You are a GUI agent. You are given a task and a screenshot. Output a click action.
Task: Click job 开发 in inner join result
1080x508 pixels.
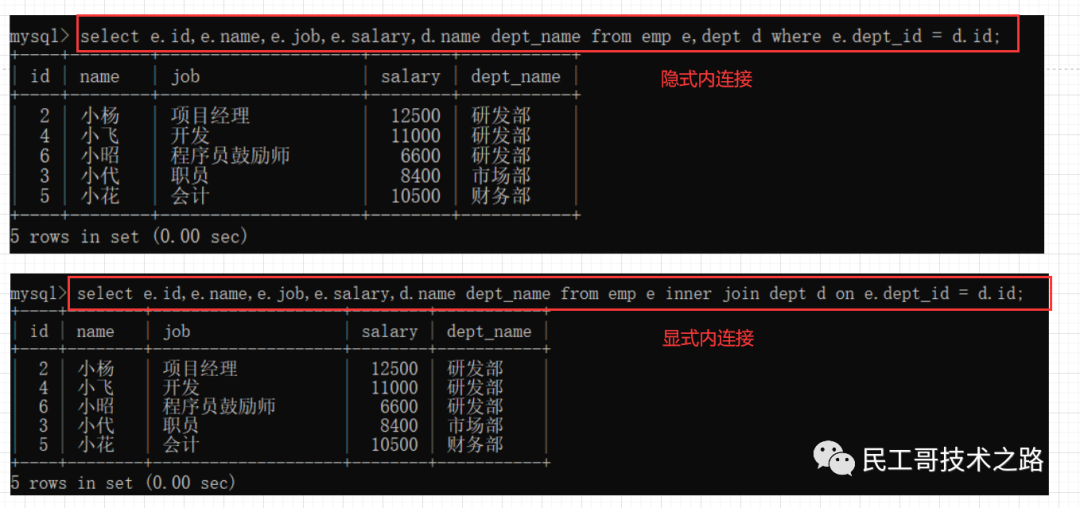pos(182,388)
